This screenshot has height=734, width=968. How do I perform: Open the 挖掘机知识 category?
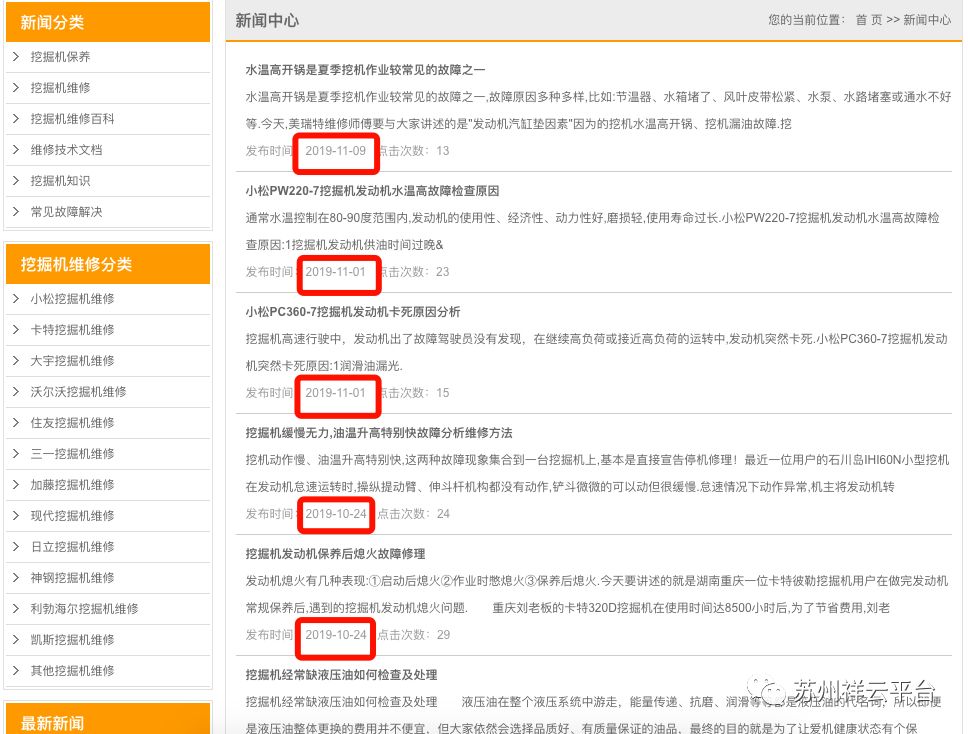60,180
